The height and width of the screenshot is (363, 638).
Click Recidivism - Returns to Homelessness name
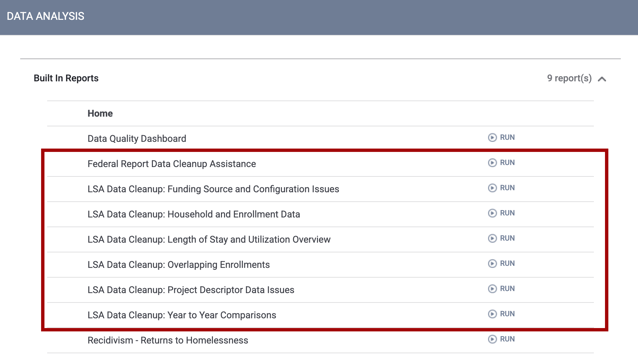click(168, 341)
